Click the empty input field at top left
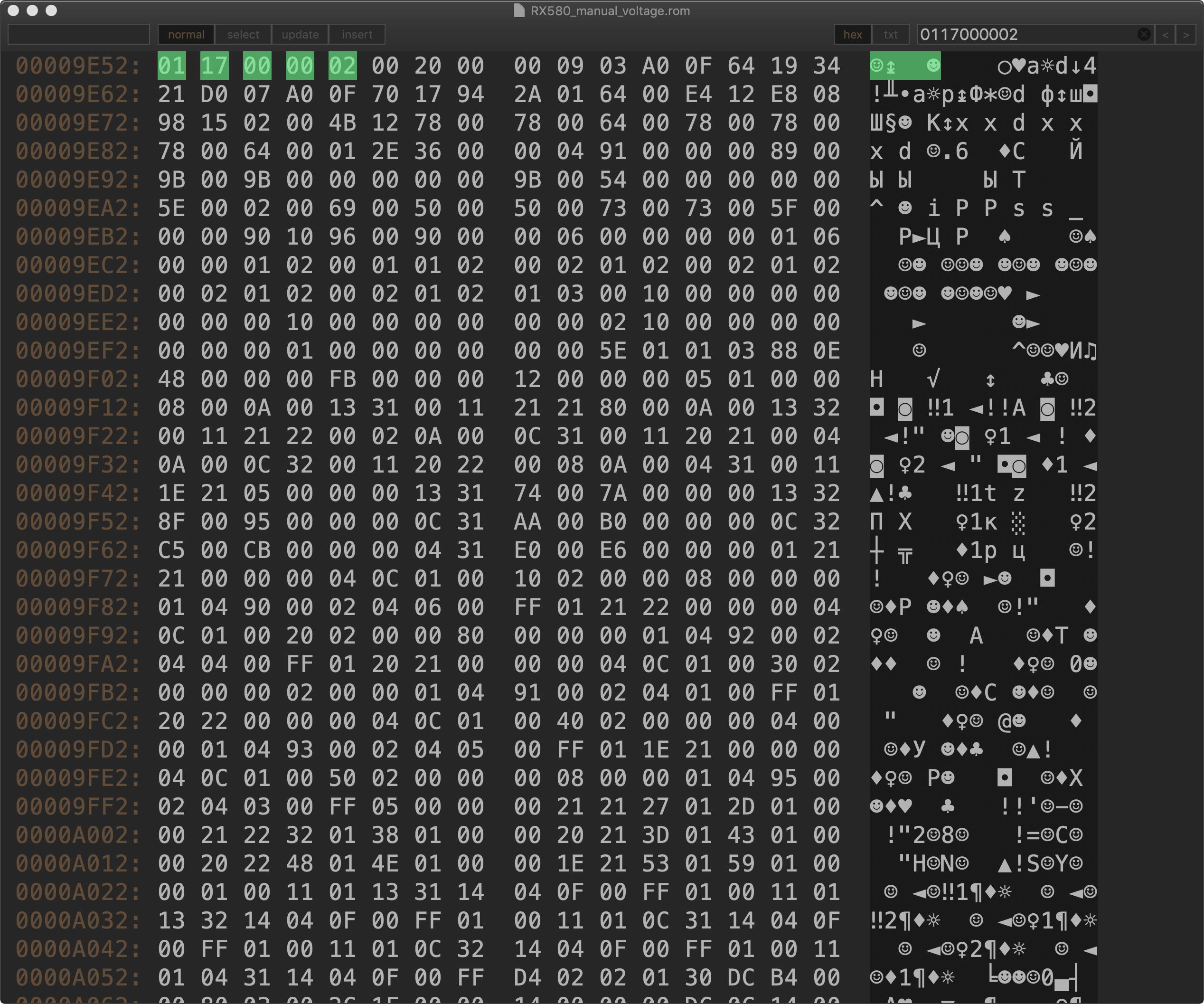 pyautogui.click(x=78, y=34)
